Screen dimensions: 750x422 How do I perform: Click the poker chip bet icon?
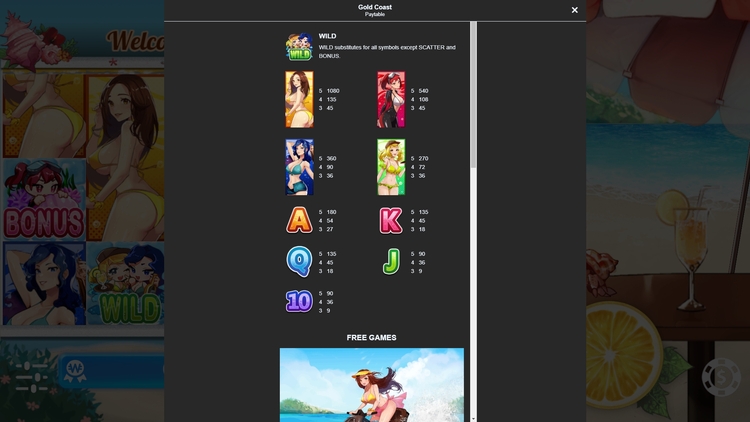720,377
